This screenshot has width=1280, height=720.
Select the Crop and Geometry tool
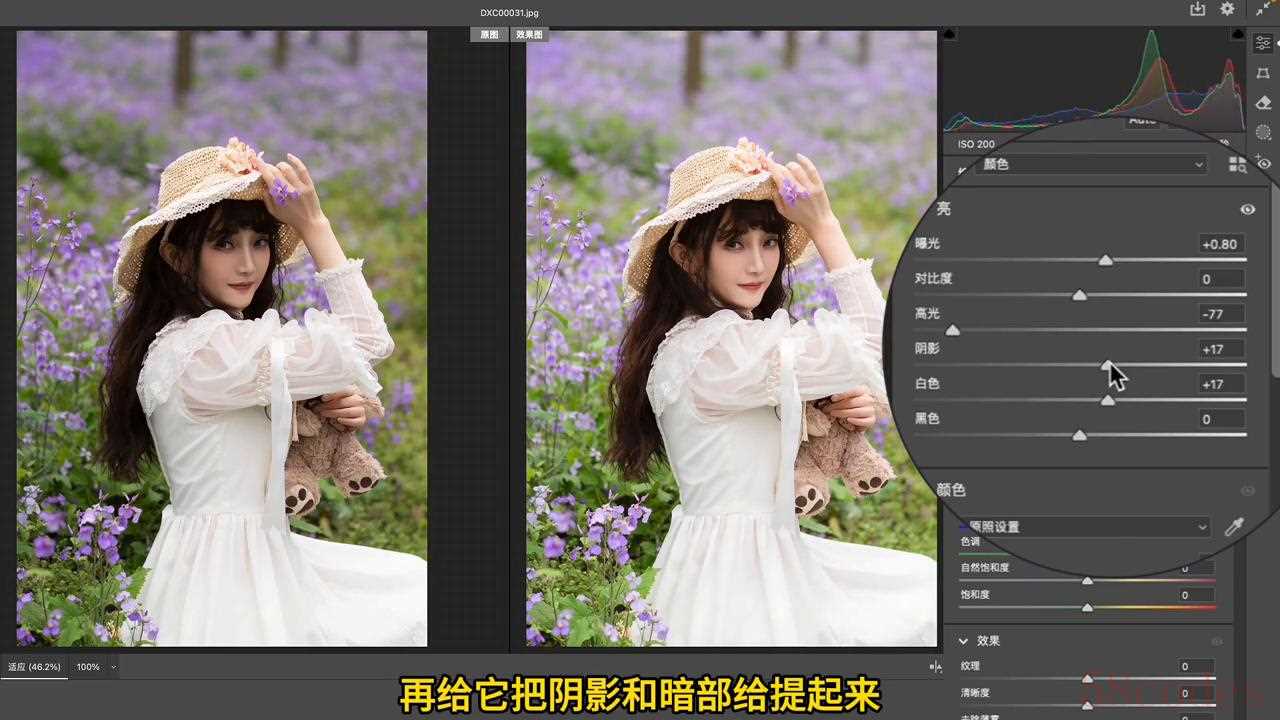tap(1263, 73)
